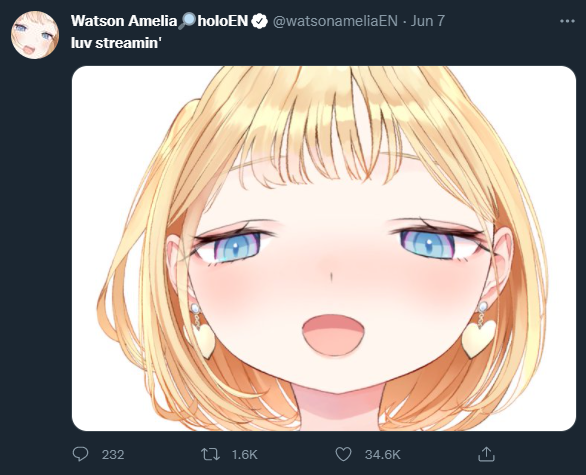Click the left blue eye in picture
This screenshot has height=475, width=586.
pyautogui.click(x=237, y=247)
